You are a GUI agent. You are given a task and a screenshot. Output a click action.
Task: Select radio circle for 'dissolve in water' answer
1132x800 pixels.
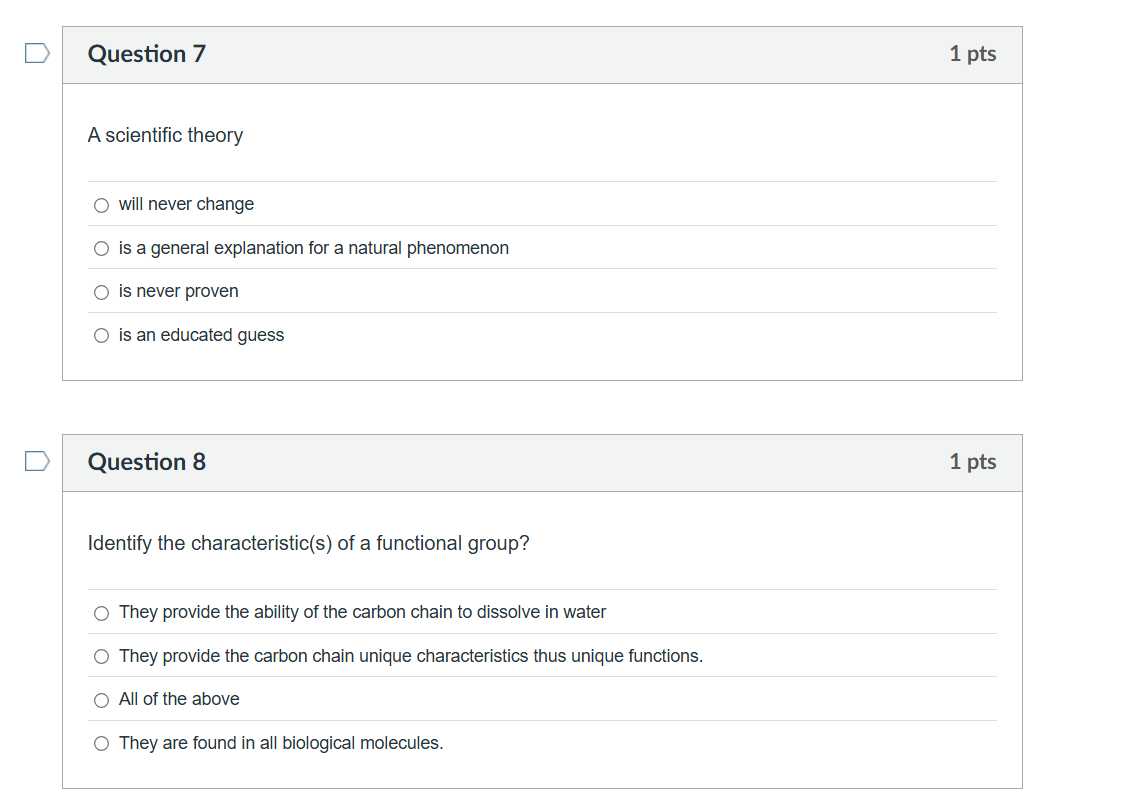tap(101, 613)
